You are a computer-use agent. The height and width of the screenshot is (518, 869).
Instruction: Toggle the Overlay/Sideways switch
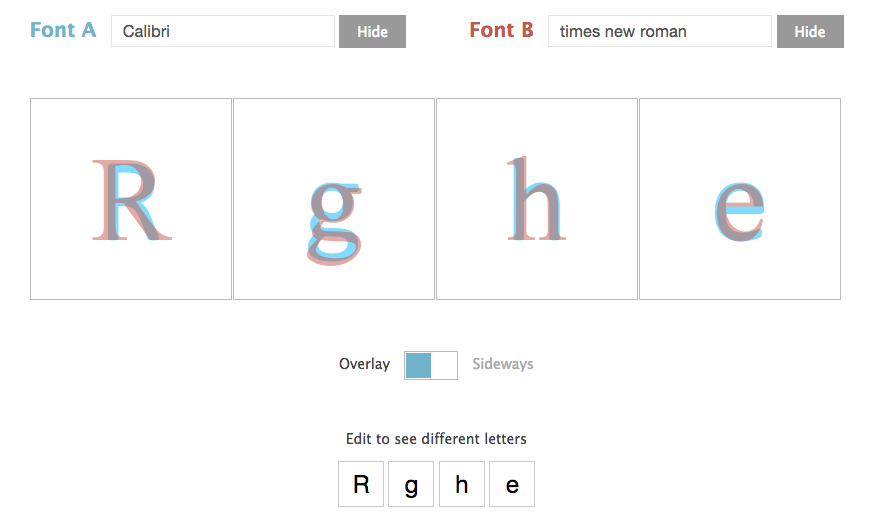431,365
